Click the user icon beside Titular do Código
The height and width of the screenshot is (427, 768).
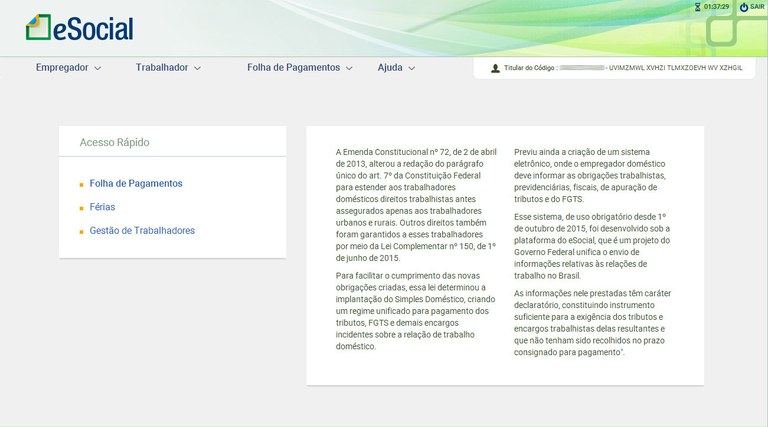[x=495, y=69]
